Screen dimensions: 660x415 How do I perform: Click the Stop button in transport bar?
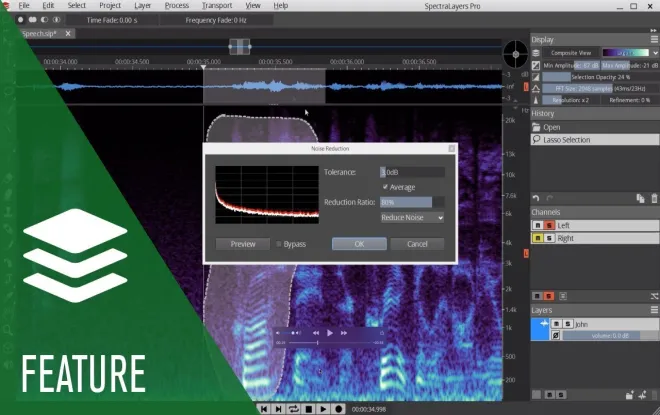pyautogui.click(x=309, y=409)
